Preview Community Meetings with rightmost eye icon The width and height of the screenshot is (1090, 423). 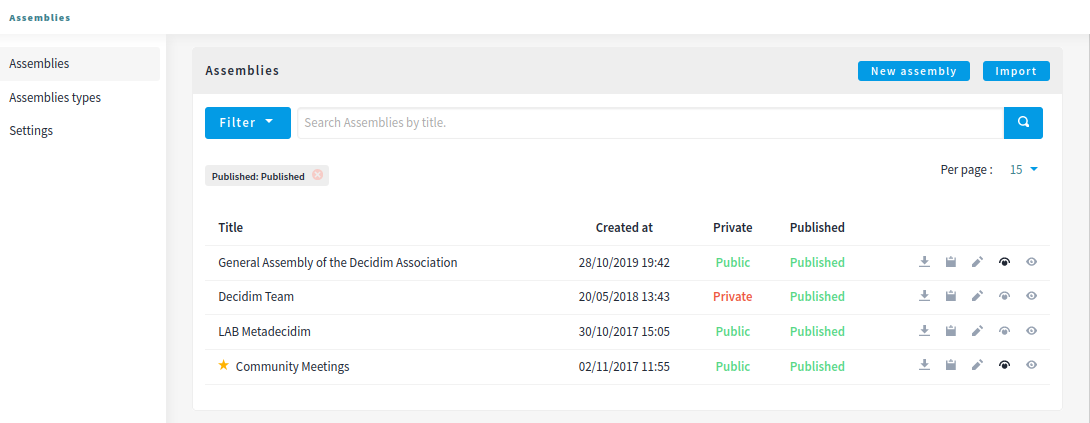pyautogui.click(x=1031, y=366)
